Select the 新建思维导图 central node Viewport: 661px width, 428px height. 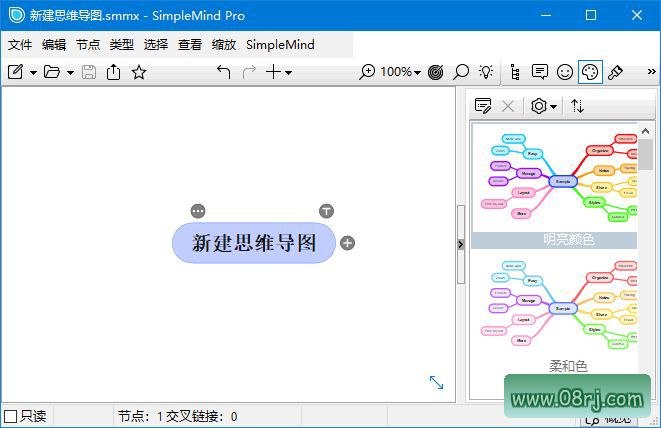[254, 243]
